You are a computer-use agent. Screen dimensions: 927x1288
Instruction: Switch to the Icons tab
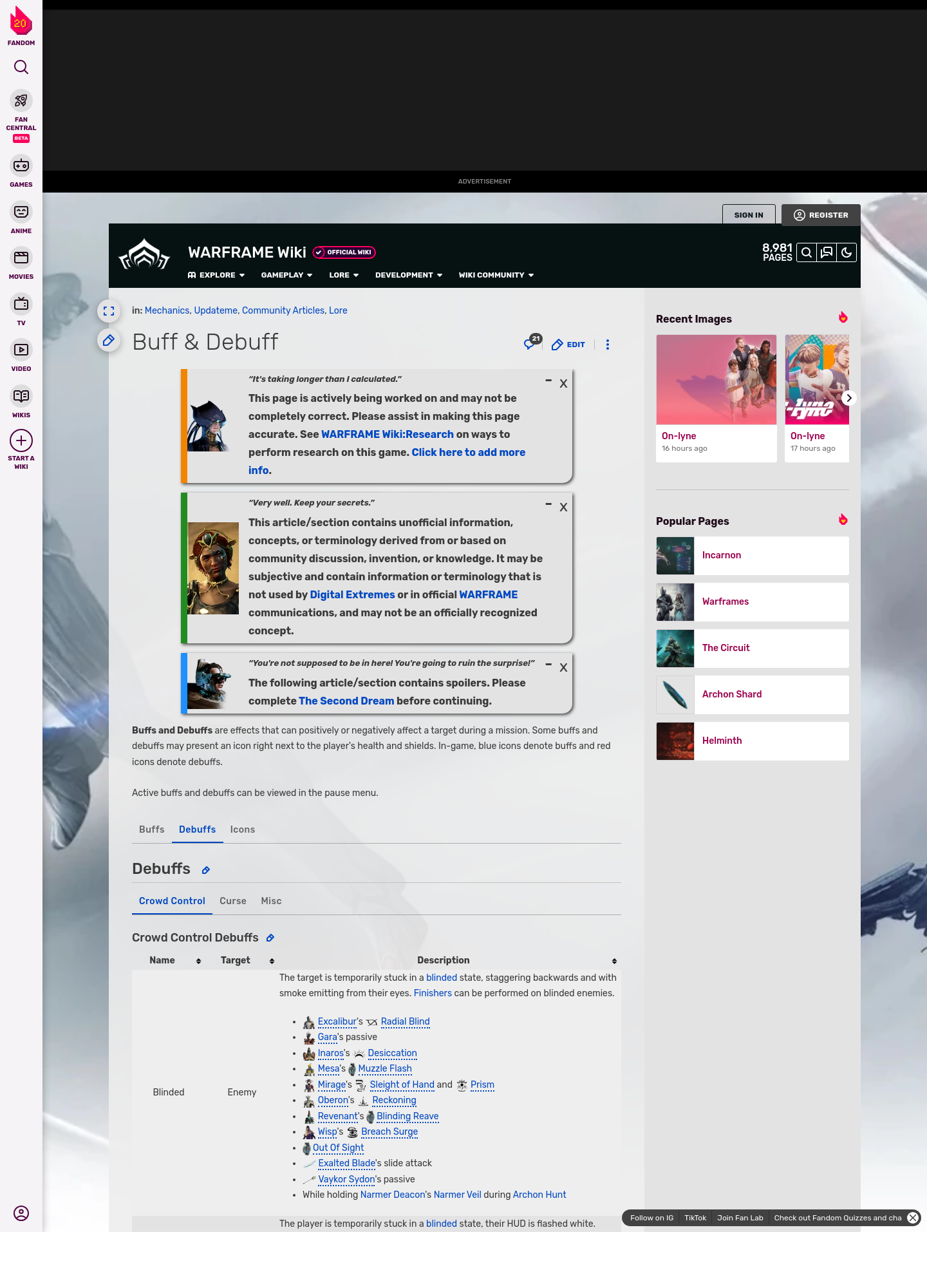click(243, 829)
